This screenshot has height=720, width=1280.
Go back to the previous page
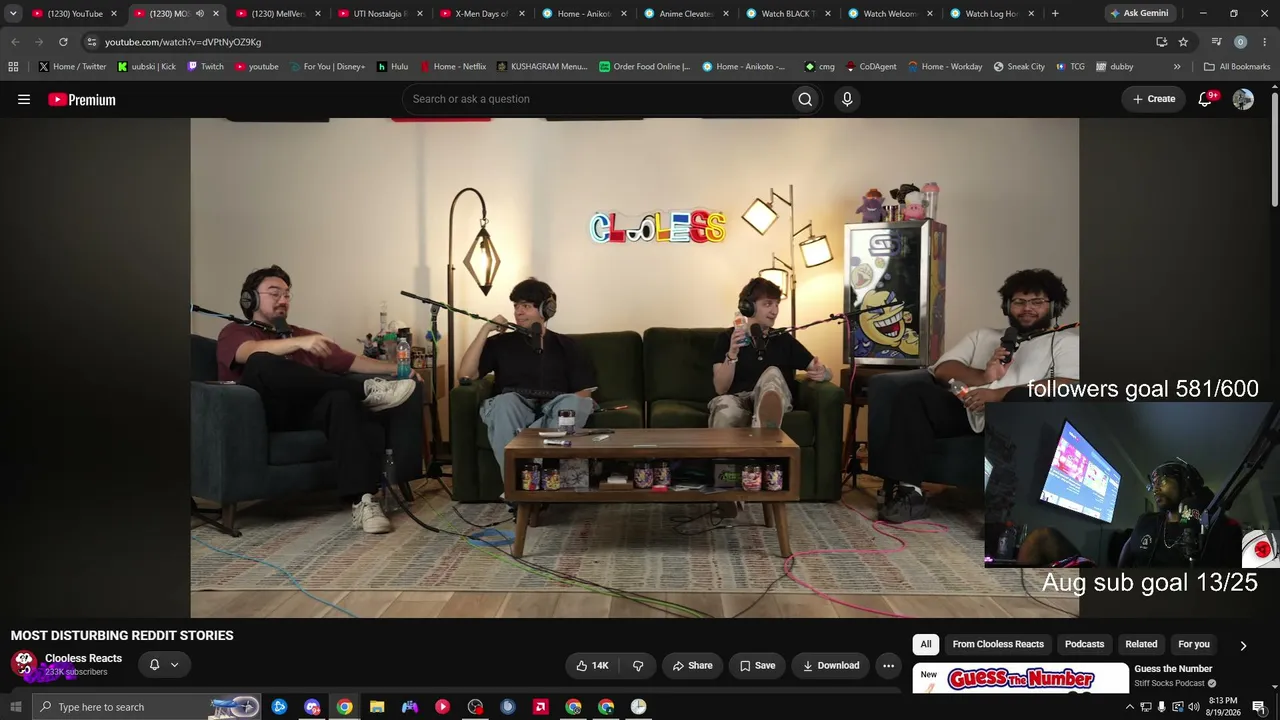(15, 42)
